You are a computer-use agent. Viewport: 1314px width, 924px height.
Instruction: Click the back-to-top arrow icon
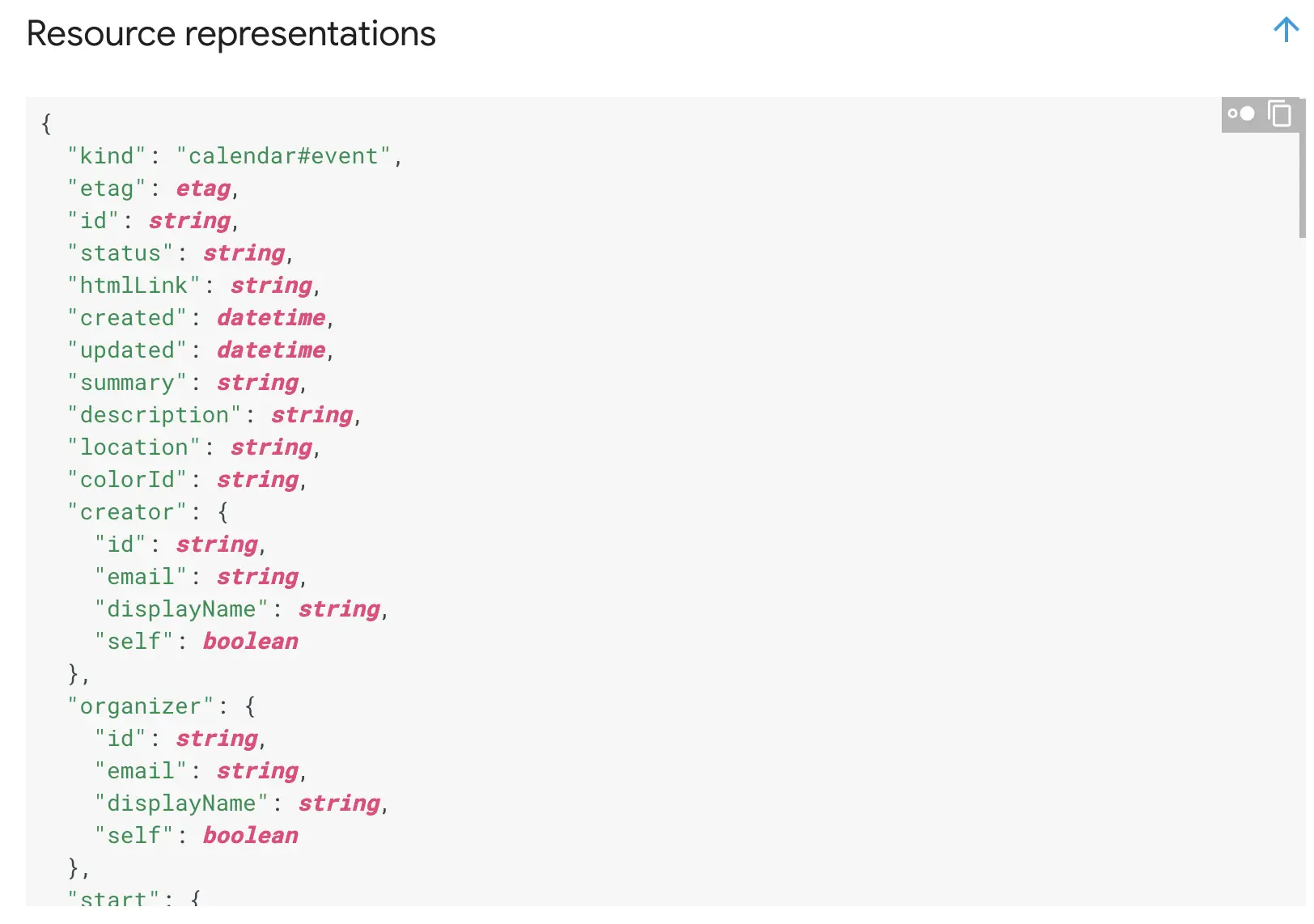(x=1285, y=29)
